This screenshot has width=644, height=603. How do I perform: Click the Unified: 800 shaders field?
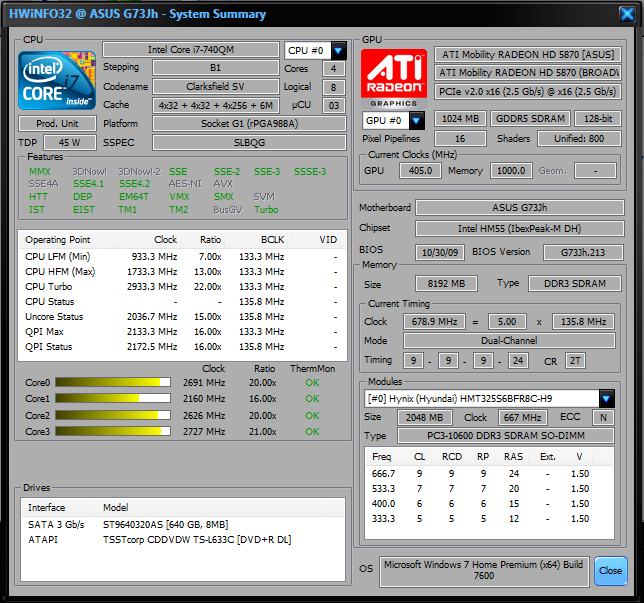tap(579, 138)
